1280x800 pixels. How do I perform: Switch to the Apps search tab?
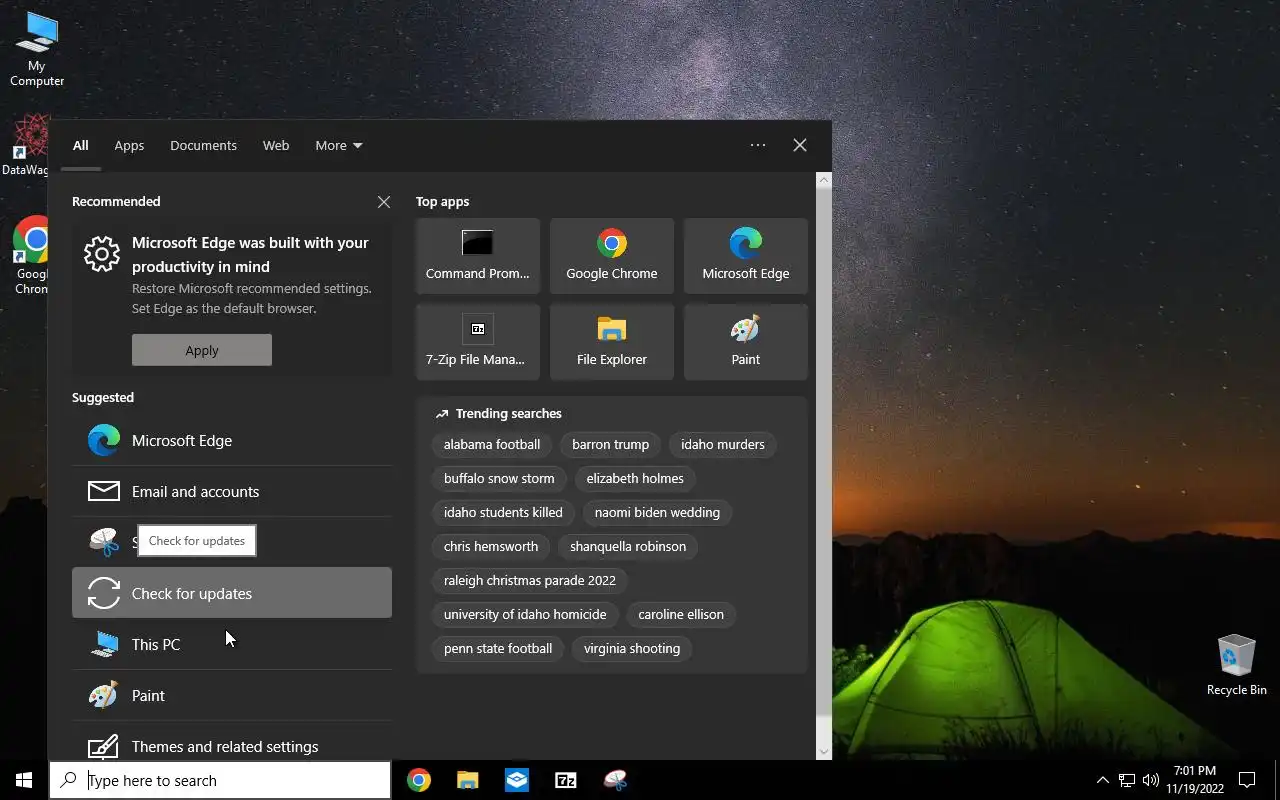coord(129,145)
